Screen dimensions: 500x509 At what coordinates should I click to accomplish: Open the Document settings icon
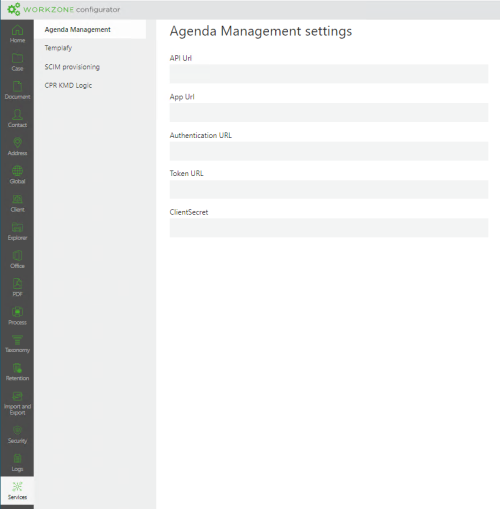tap(17, 86)
